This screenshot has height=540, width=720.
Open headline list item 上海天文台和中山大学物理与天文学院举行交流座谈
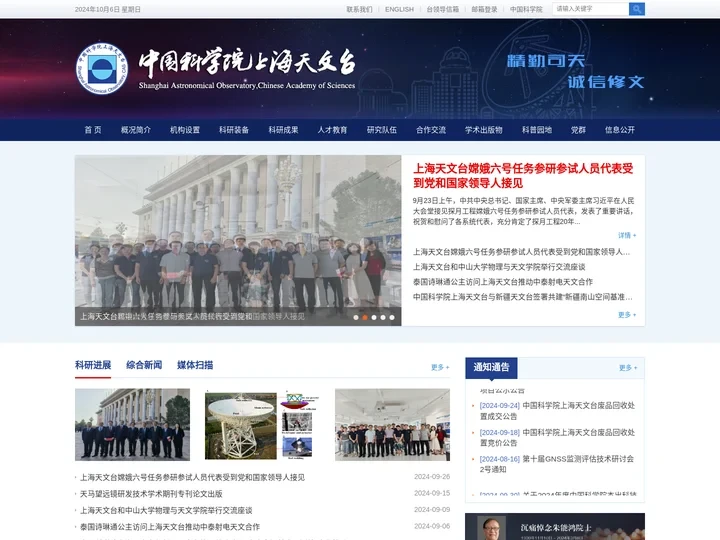499,267
